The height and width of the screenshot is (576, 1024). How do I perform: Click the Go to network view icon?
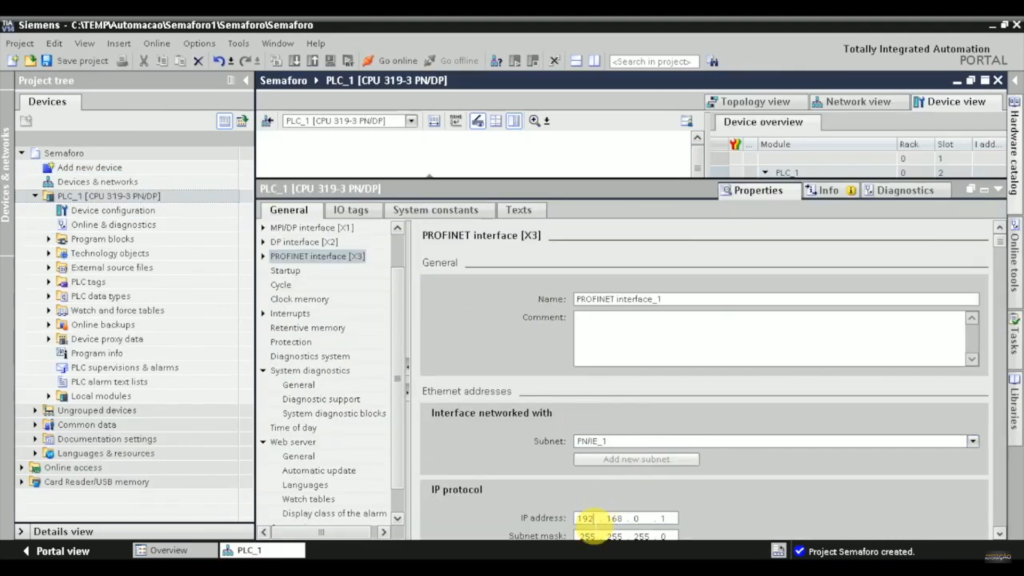(267, 121)
